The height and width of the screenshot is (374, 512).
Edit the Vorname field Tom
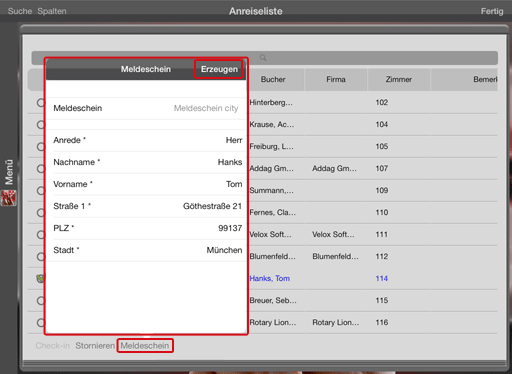(147, 184)
